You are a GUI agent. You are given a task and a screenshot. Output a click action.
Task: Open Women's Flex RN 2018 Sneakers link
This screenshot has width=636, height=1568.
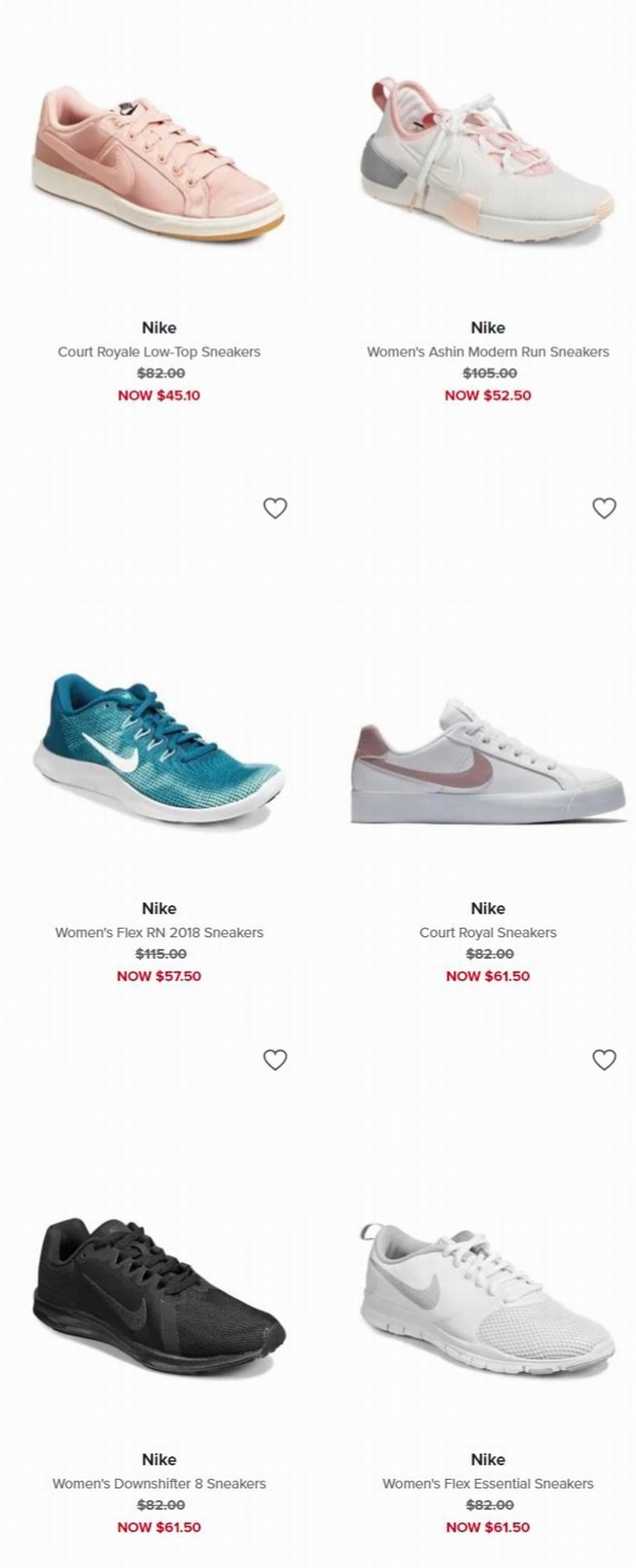click(x=159, y=932)
